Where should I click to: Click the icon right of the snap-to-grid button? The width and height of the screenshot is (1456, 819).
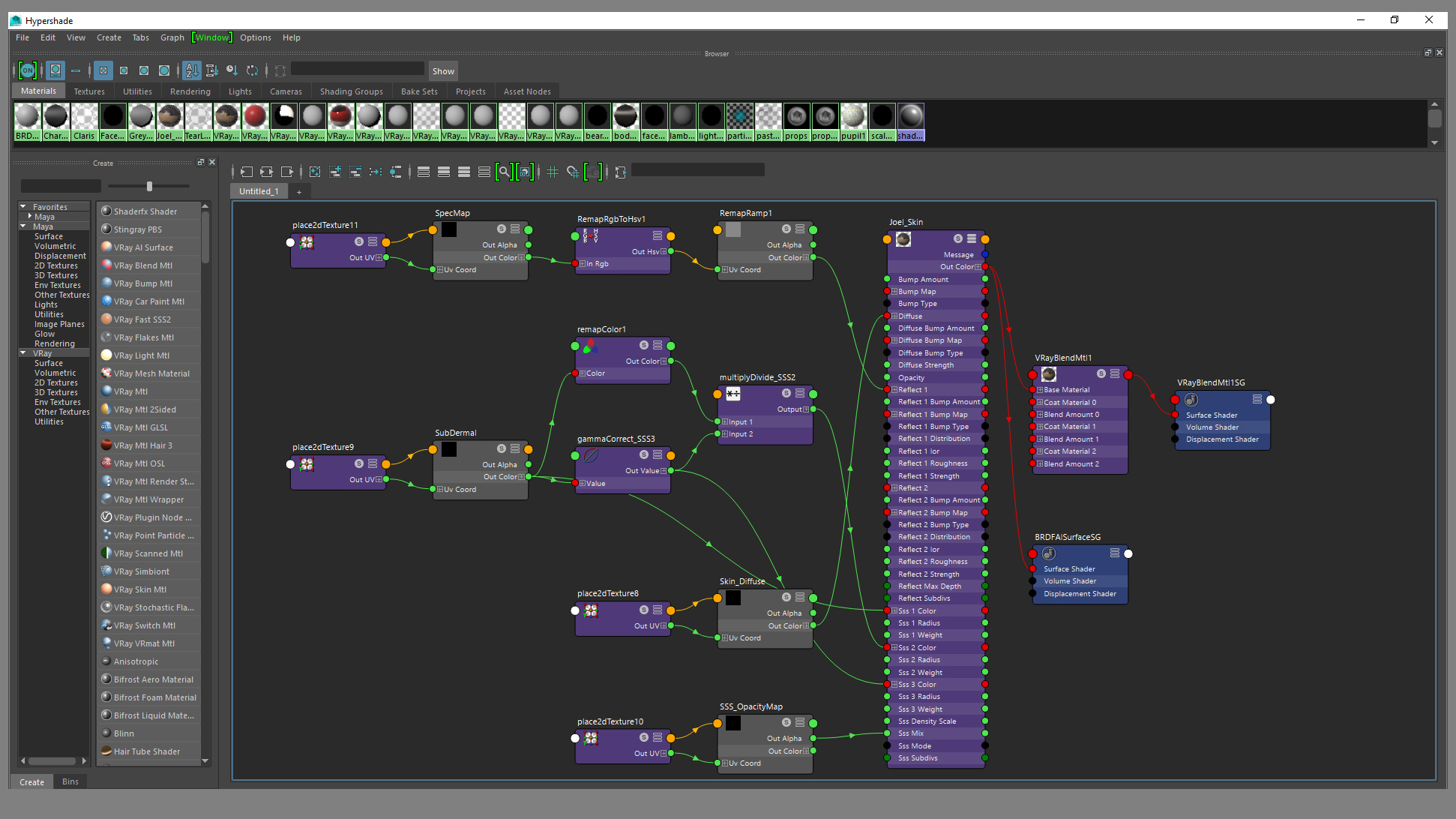593,172
